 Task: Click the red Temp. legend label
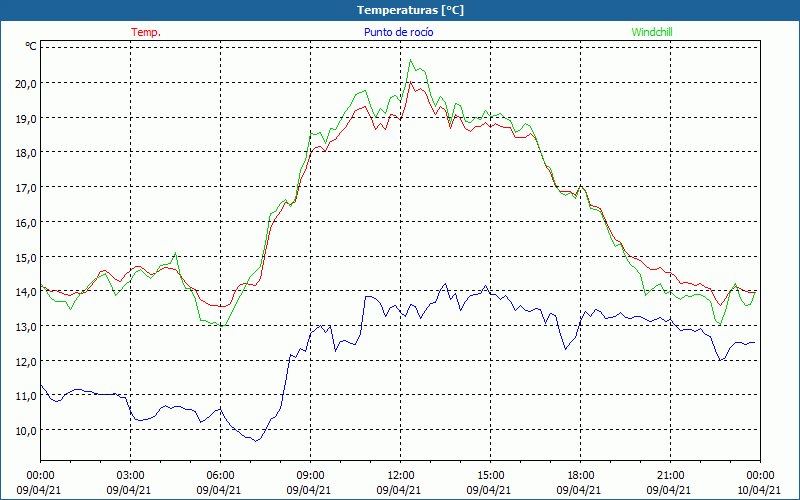click(146, 32)
